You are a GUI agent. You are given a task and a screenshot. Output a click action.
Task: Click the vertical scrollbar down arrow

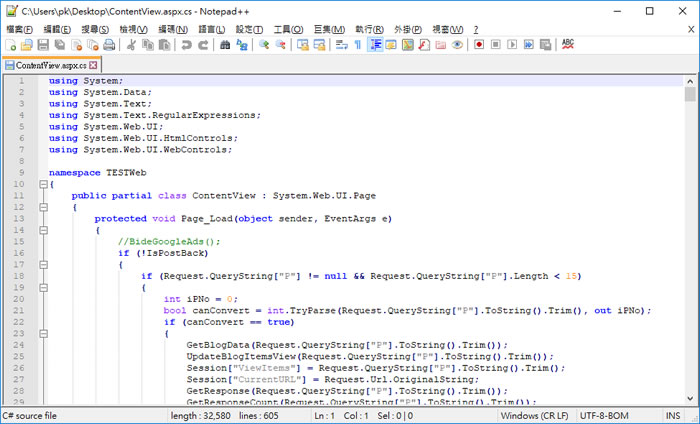(x=690, y=399)
